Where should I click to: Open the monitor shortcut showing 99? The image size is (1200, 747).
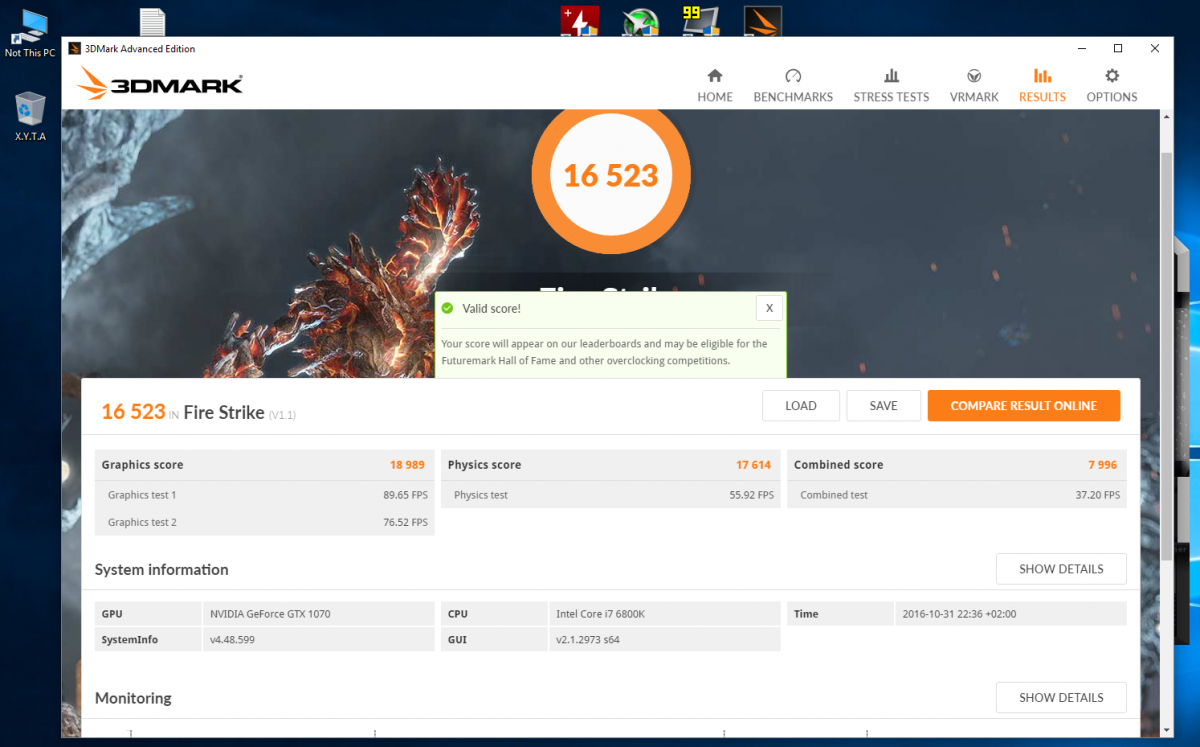(x=701, y=21)
